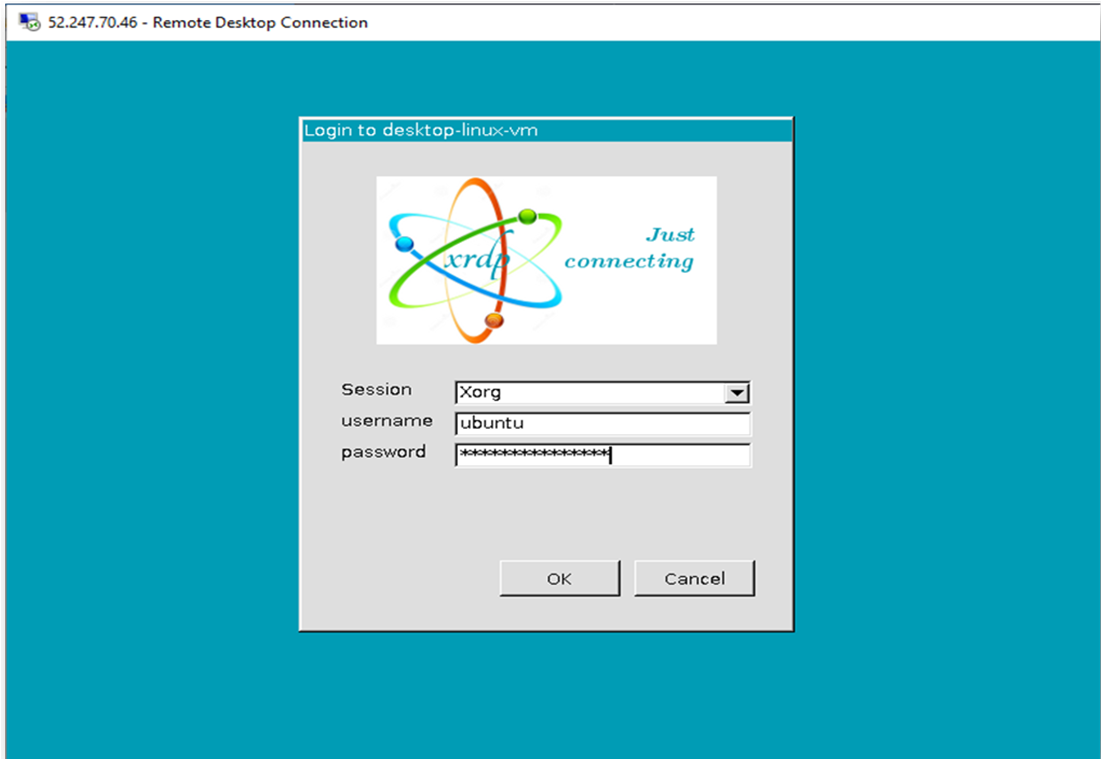Click the "password" label
Screen dimensions: 1102x760
pyautogui.click(x=383, y=452)
